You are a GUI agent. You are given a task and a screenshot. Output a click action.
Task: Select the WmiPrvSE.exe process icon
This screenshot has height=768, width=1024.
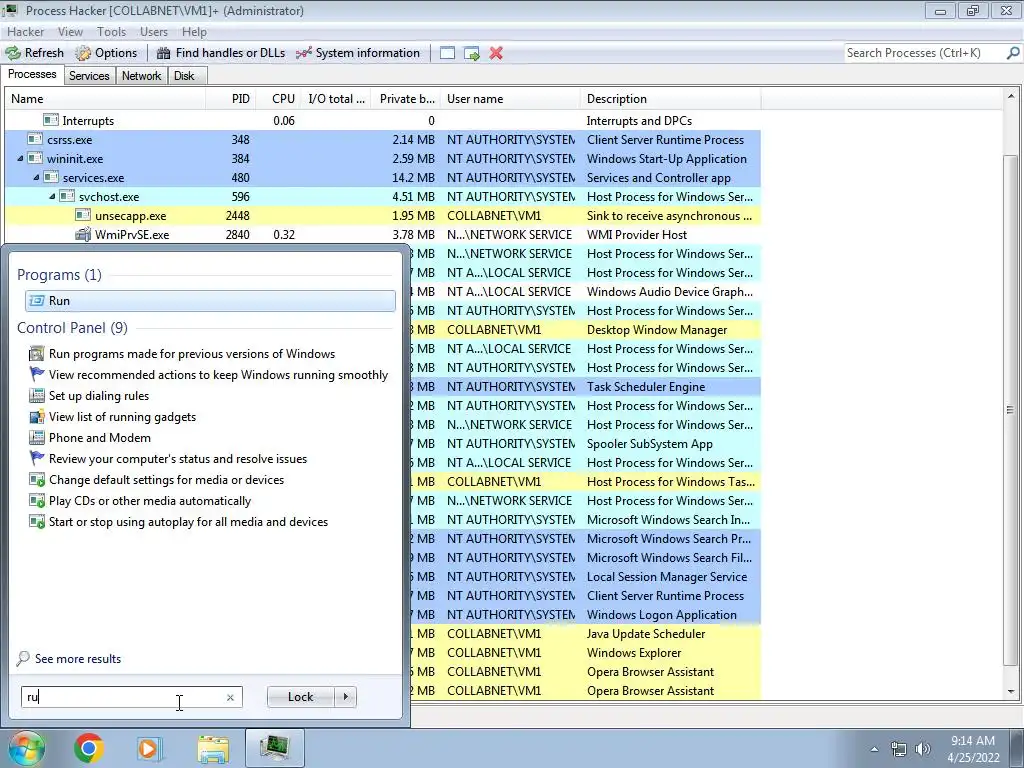[x=83, y=234]
